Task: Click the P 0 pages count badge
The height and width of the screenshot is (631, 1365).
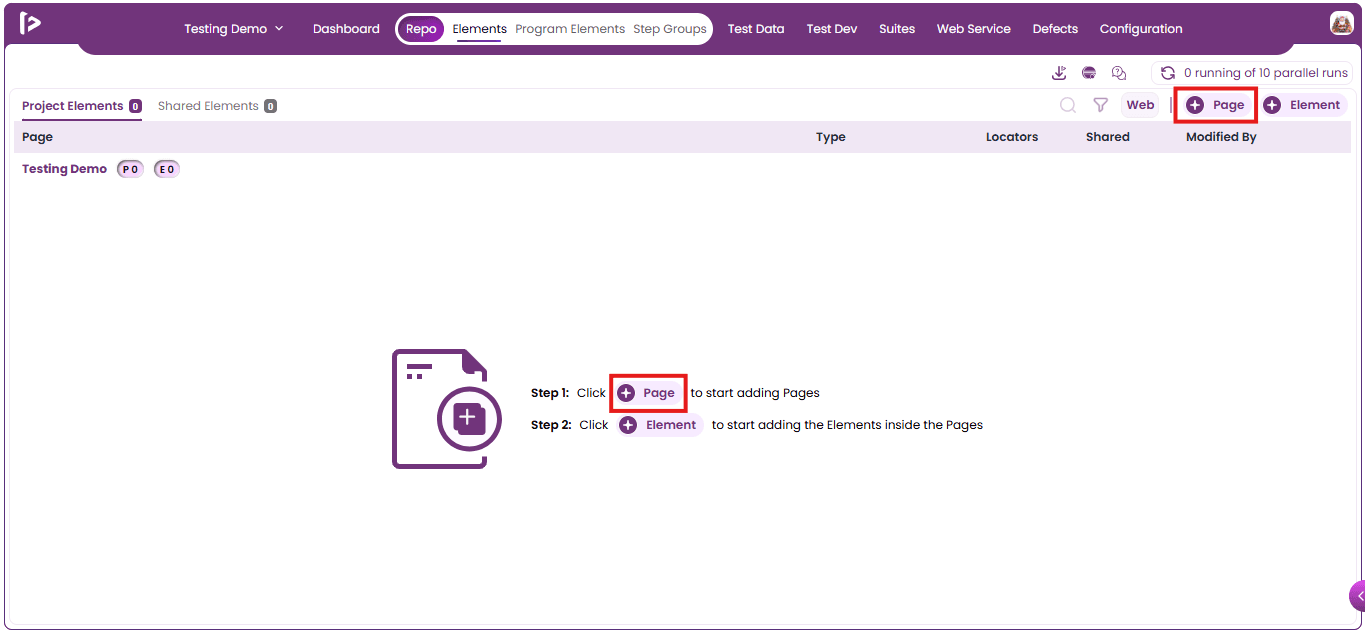Action: (131, 169)
